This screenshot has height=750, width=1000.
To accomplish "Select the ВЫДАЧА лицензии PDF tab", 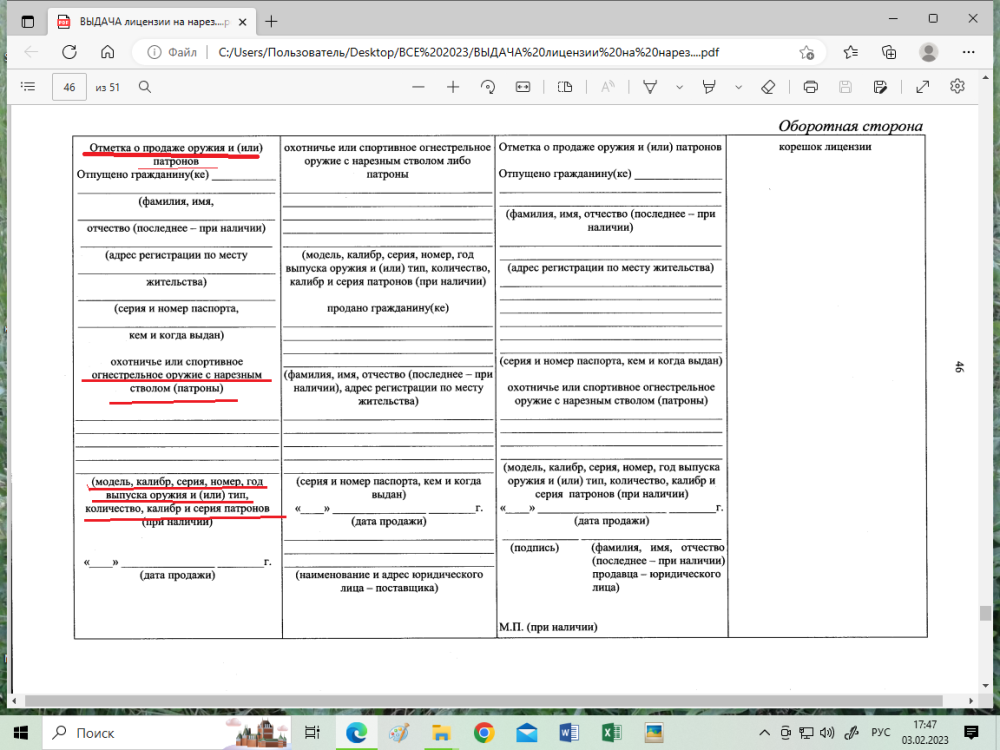I will (150, 21).
